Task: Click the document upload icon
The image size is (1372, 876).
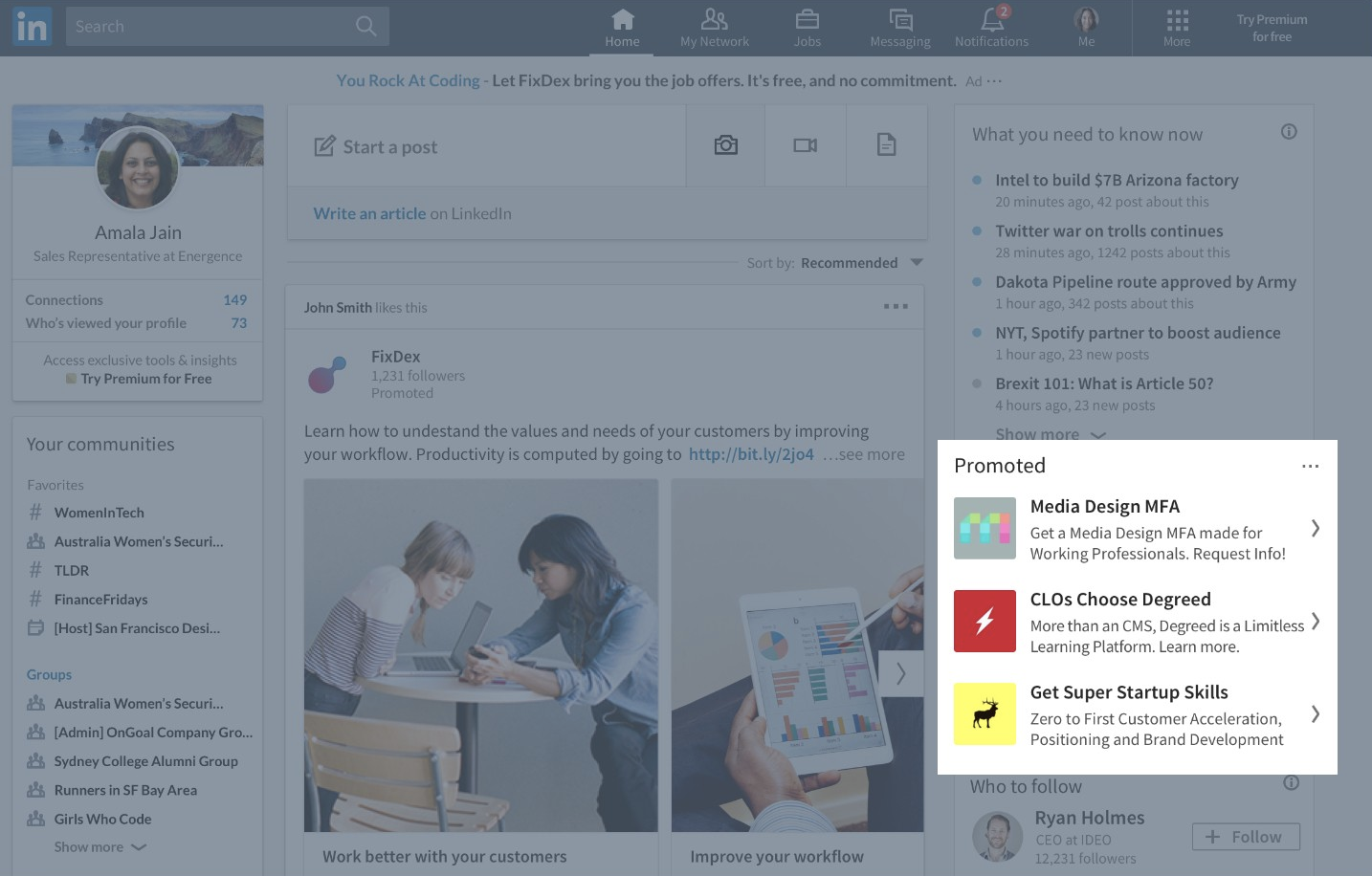Action: (887, 145)
